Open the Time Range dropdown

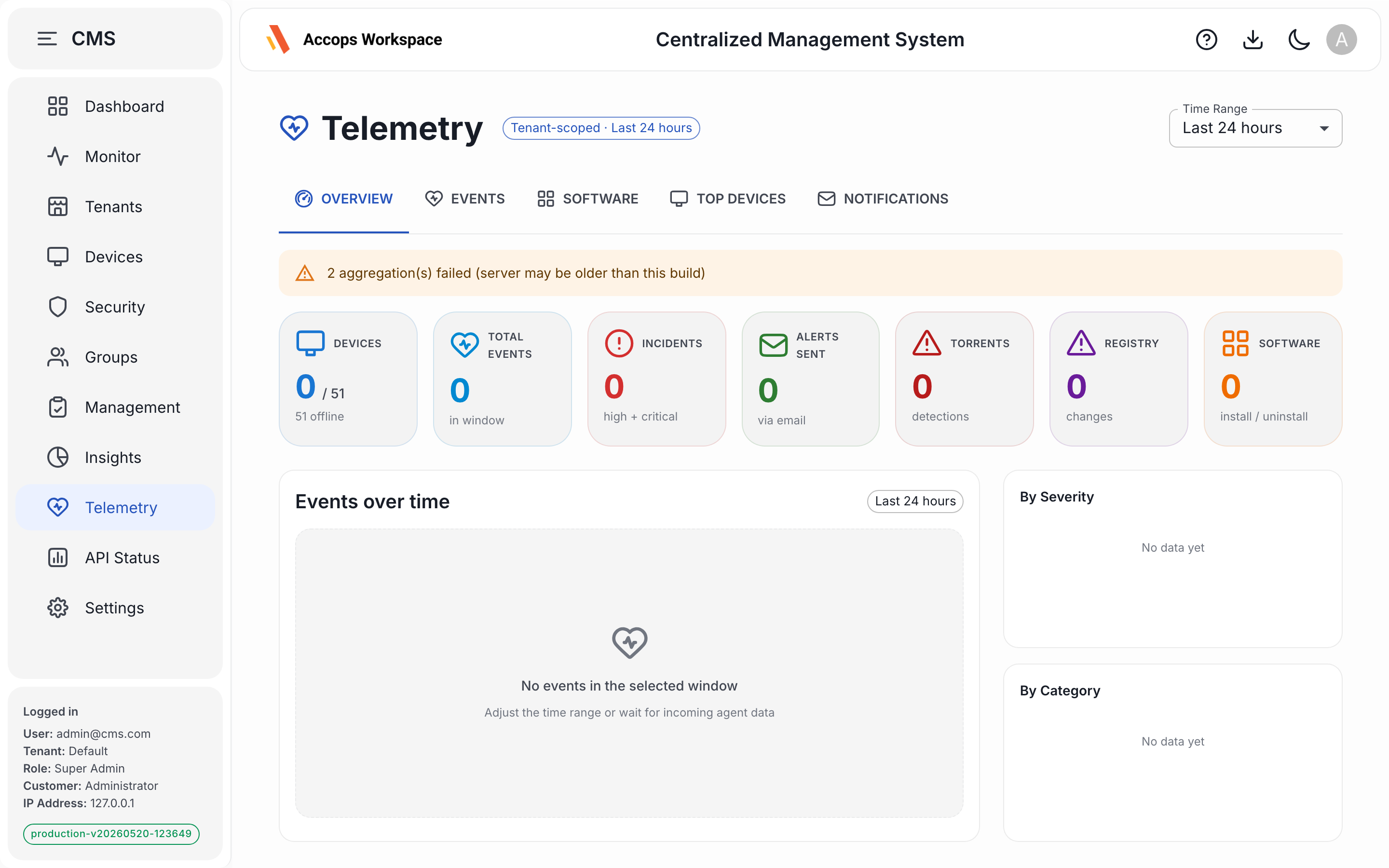tap(1255, 128)
